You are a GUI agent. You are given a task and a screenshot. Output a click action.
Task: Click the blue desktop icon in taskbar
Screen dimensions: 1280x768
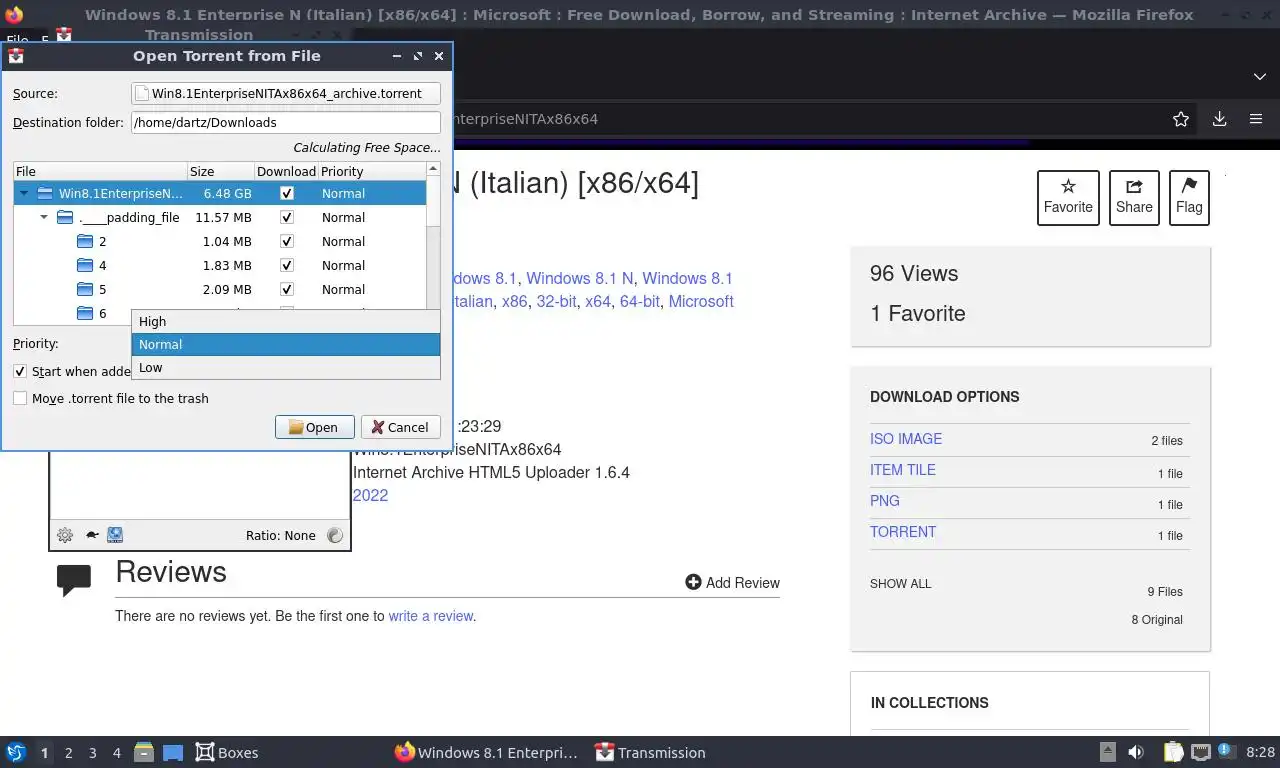pyautogui.click(x=173, y=752)
